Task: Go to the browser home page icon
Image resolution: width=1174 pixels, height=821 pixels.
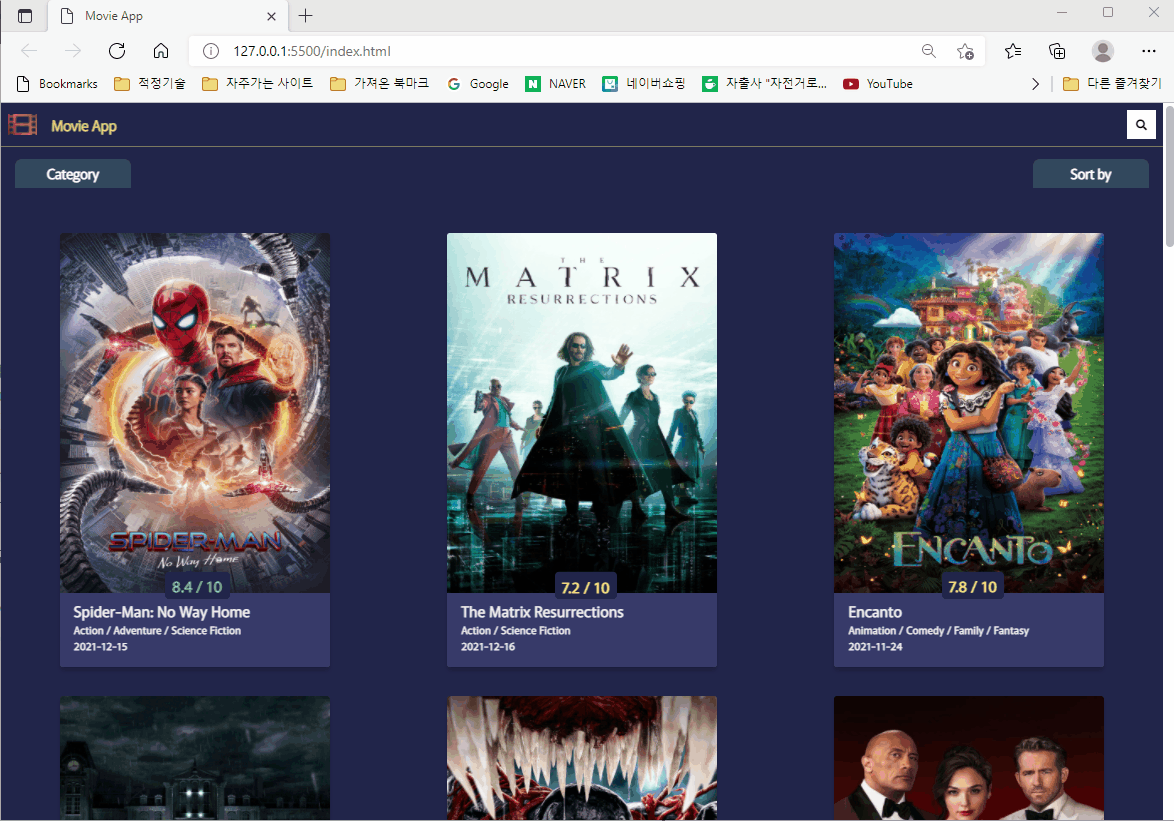Action: pyautogui.click(x=161, y=51)
